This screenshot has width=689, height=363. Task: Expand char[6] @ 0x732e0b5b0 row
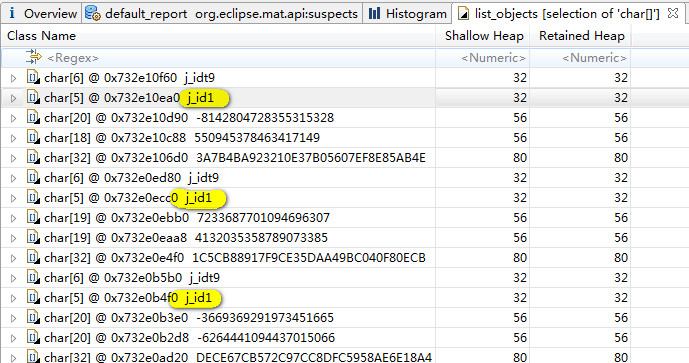14,278
